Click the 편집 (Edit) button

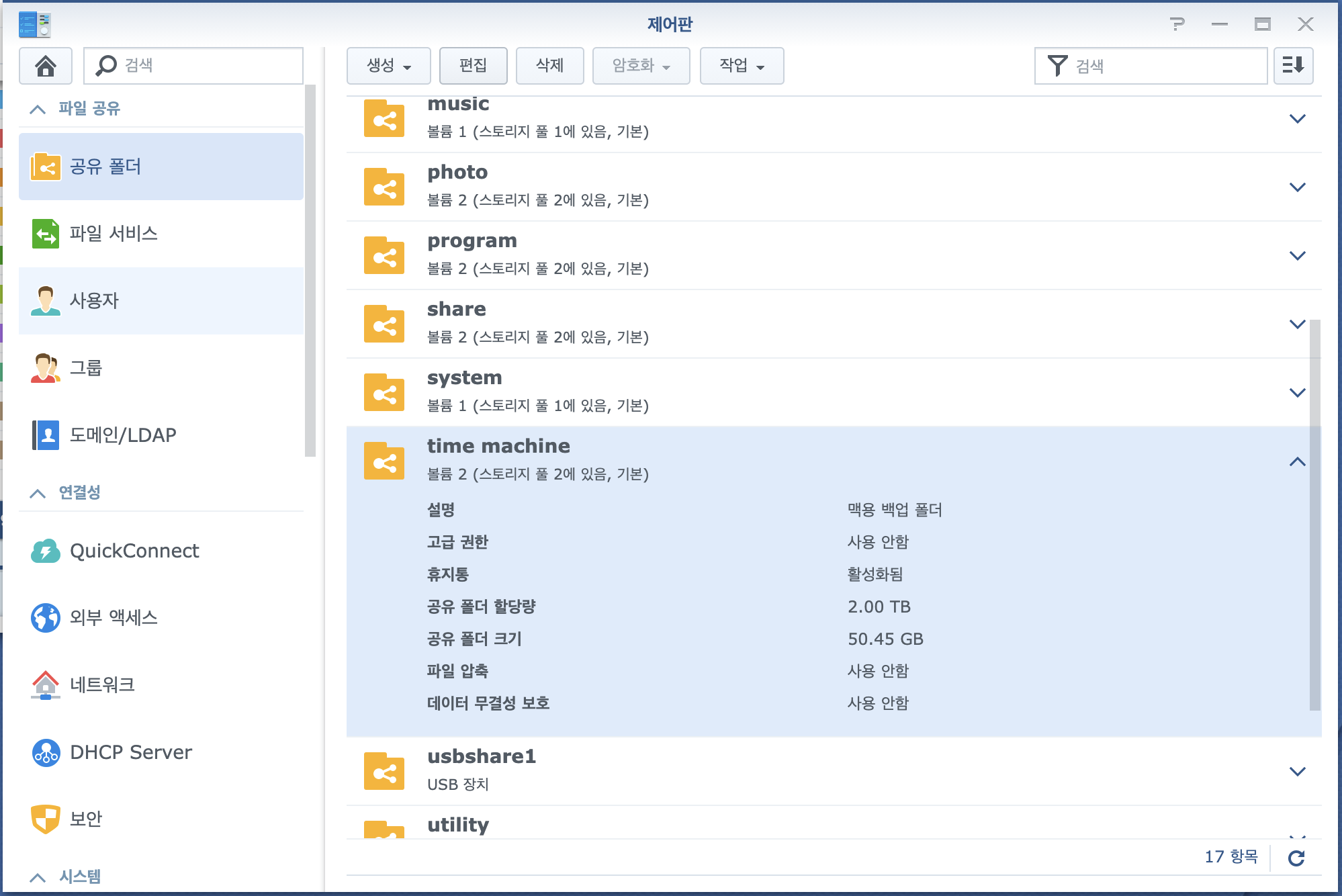tap(473, 66)
